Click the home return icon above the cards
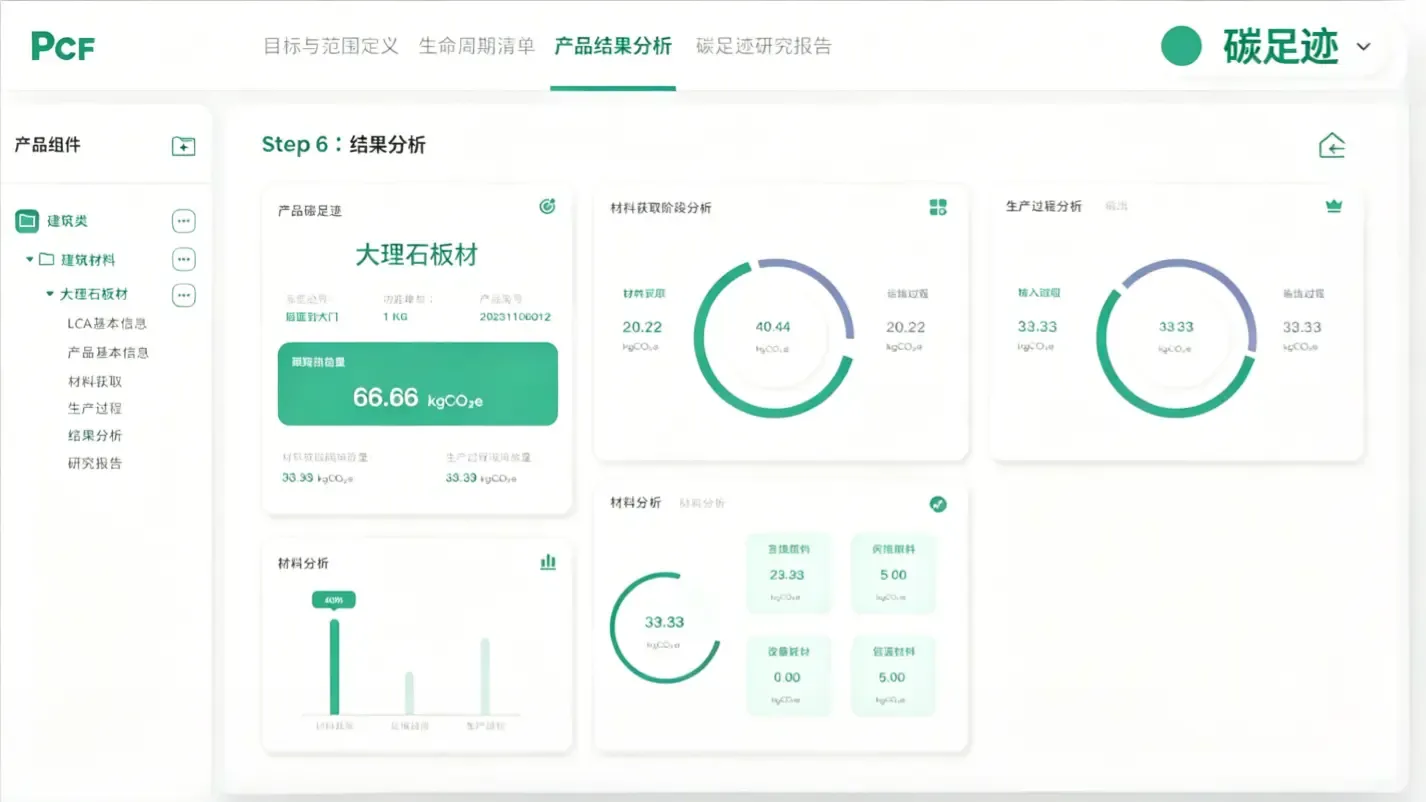The width and height of the screenshot is (1426, 802). tap(1331, 145)
